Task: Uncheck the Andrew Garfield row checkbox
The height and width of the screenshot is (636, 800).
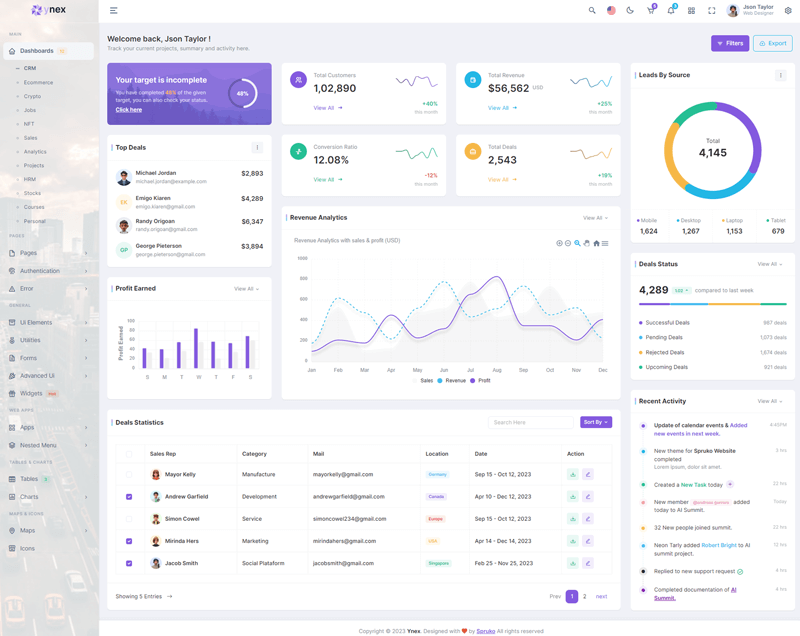Action: 129,497
